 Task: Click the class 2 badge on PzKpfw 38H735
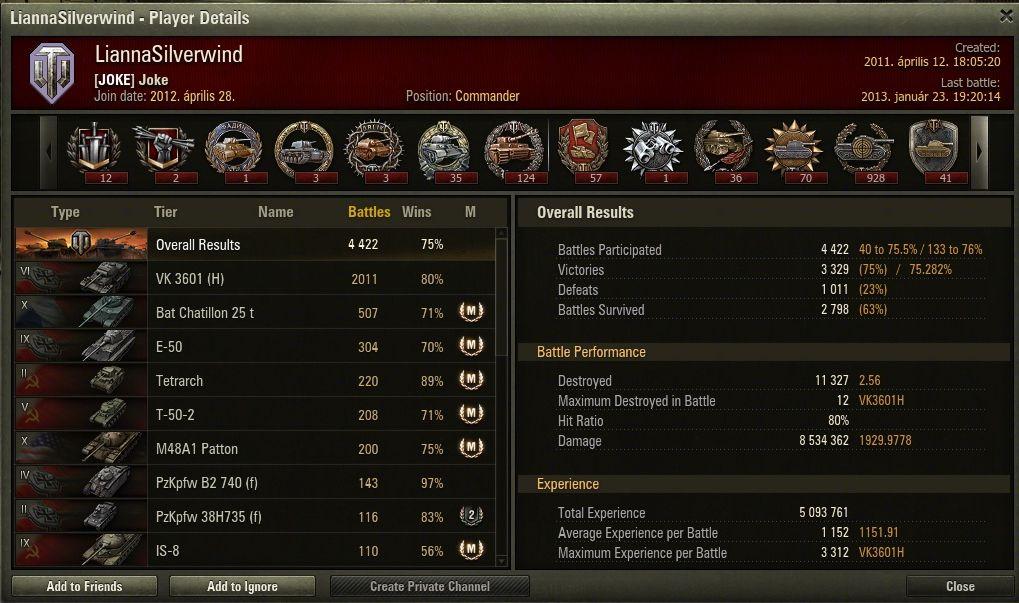tap(471, 515)
